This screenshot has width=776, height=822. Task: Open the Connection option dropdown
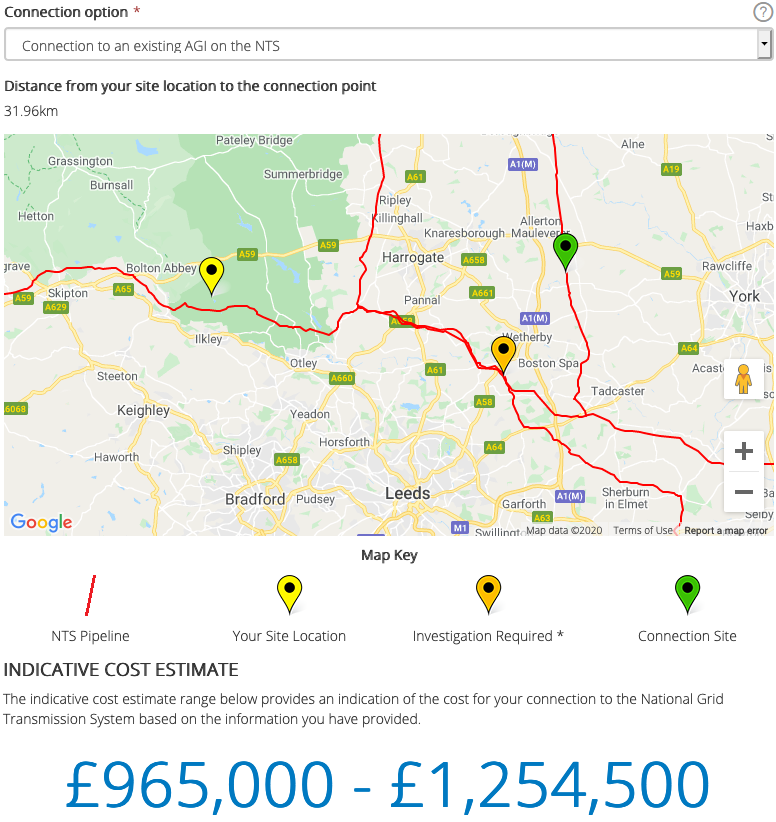click(388, 46)
